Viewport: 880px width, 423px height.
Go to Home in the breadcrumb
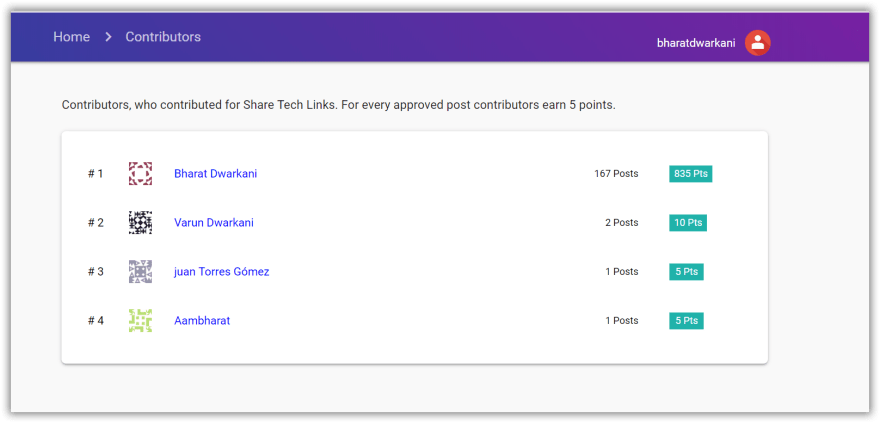tap(71, 37)
